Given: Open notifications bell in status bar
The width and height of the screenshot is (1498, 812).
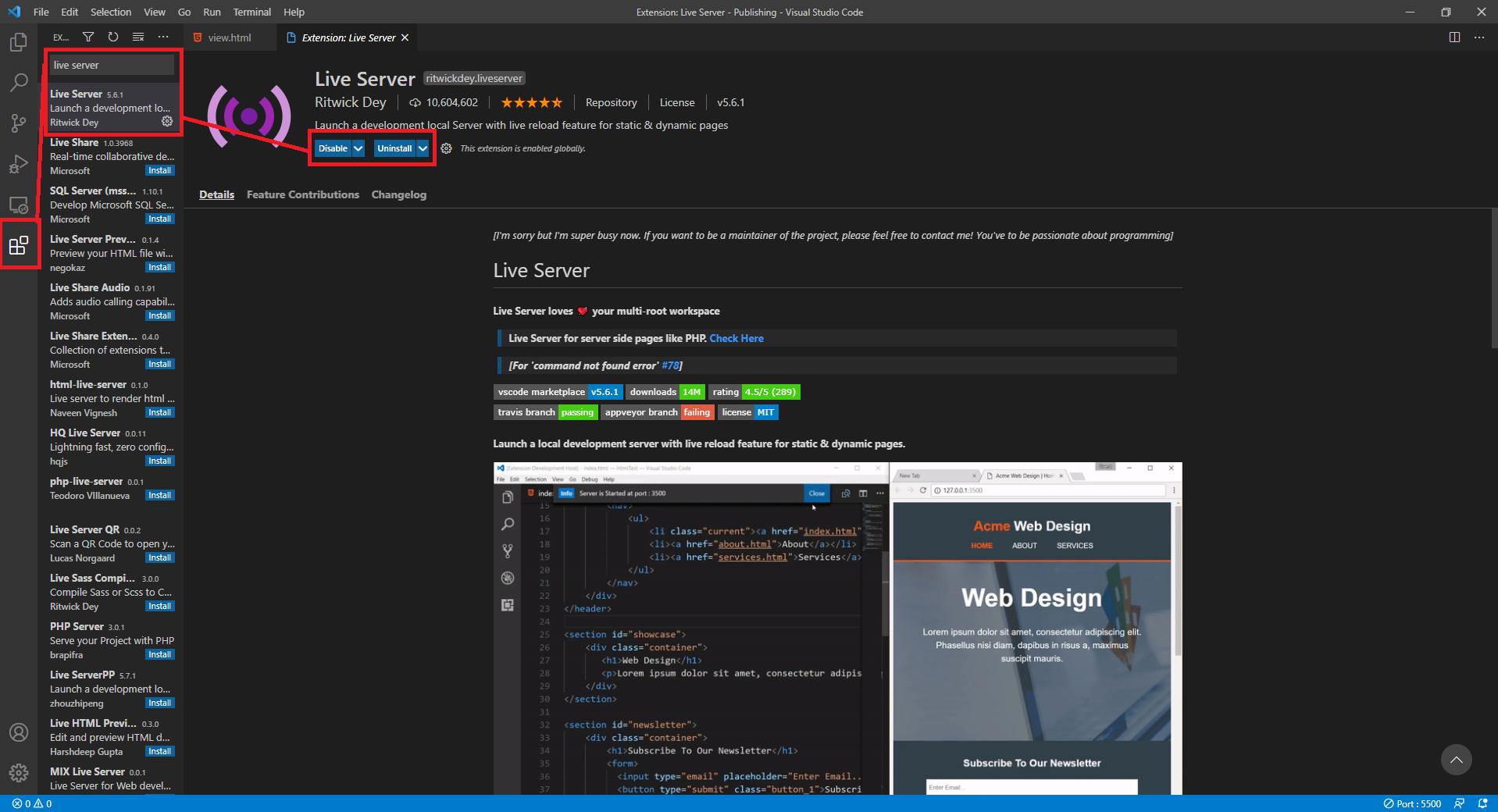Looking at the screenshot, I should point(1482,803).
